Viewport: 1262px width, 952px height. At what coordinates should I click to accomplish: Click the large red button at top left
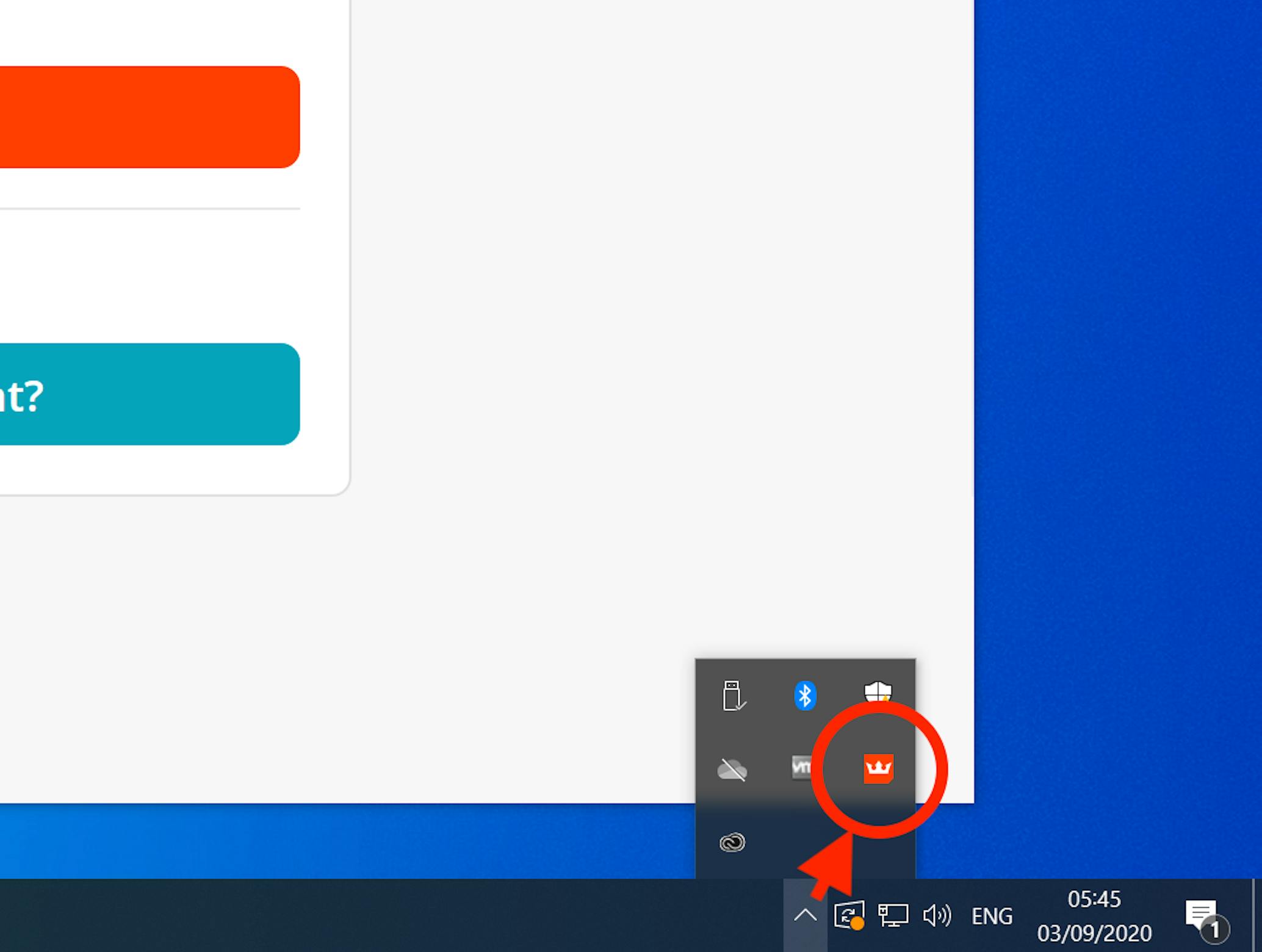pyautogui.click(x=146, y=115)
